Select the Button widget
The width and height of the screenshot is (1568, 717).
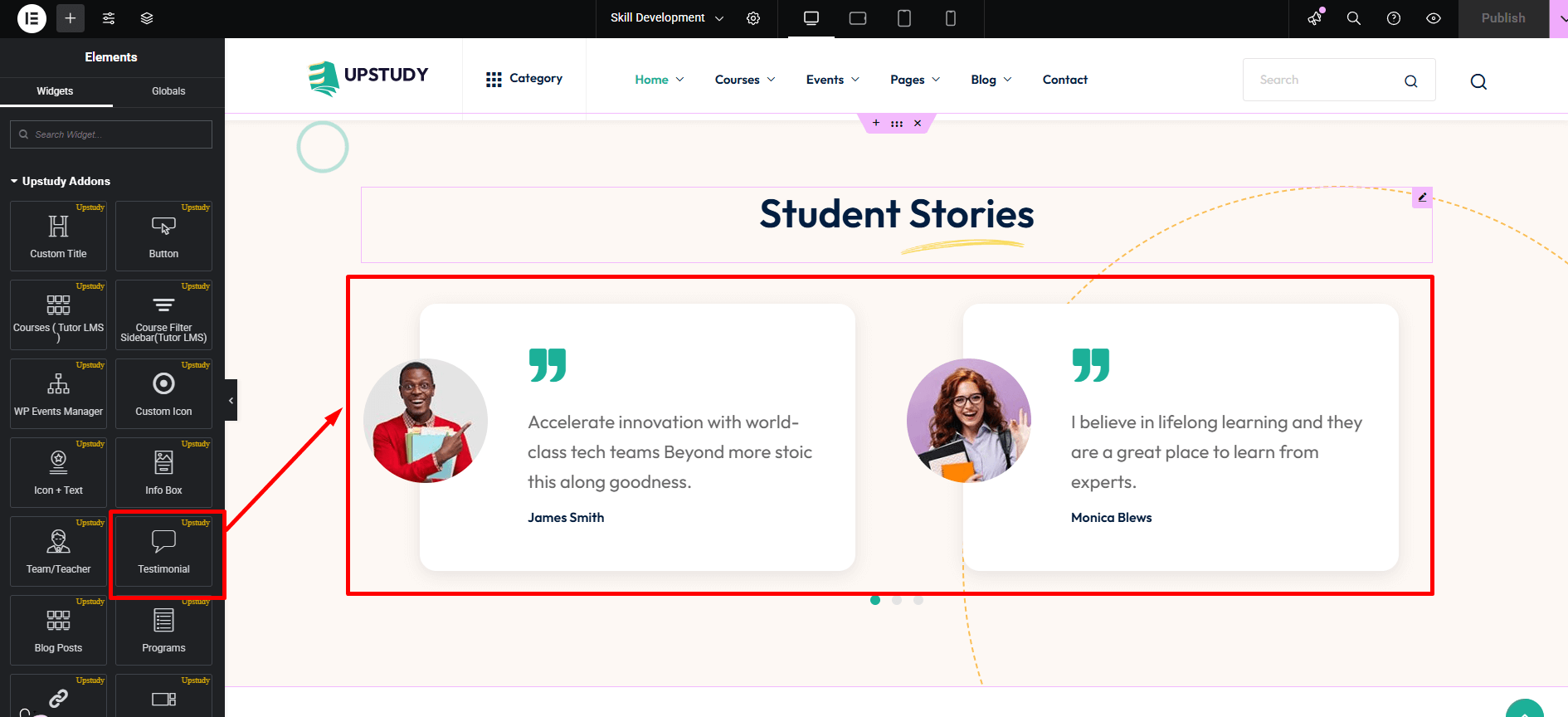click(163, 236)
